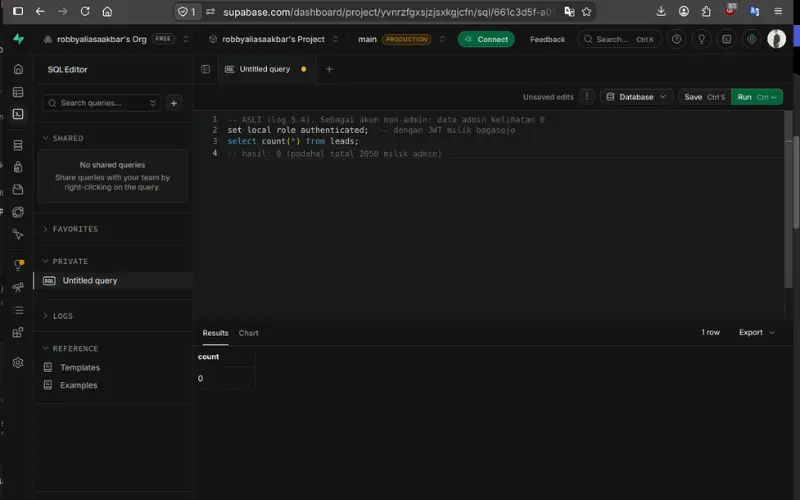Run the query with Run button
Viewport: 800px width, 500px height.
757,96
